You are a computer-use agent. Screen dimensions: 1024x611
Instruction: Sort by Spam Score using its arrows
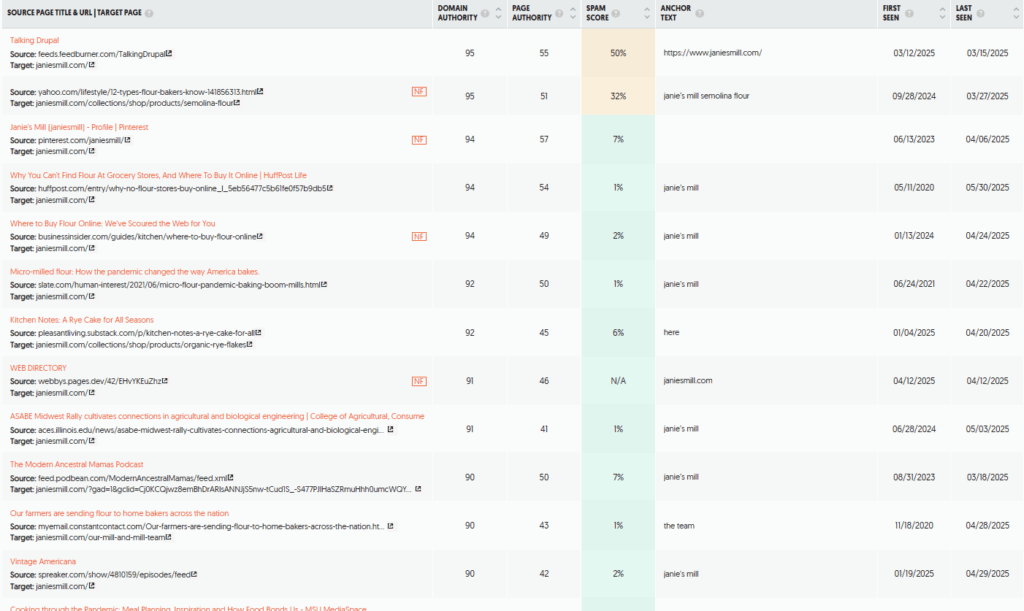[x=647, y=13]
